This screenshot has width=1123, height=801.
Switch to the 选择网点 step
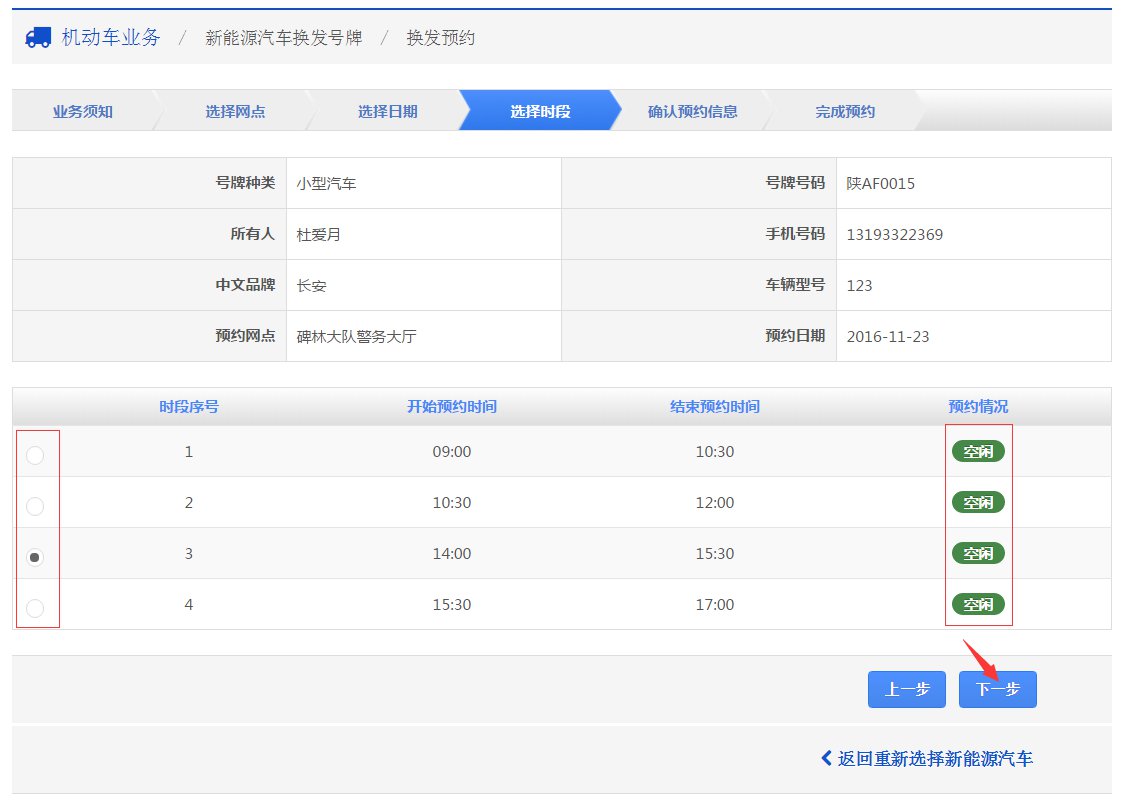coord(235,111)
